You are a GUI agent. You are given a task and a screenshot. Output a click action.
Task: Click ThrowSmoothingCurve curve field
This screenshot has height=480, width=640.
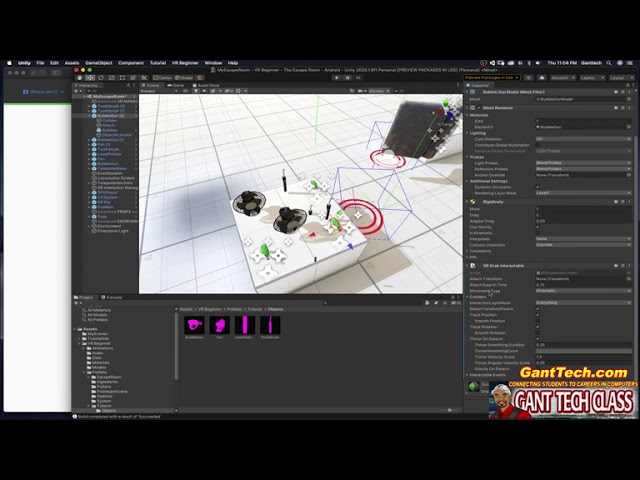point(583,351)
